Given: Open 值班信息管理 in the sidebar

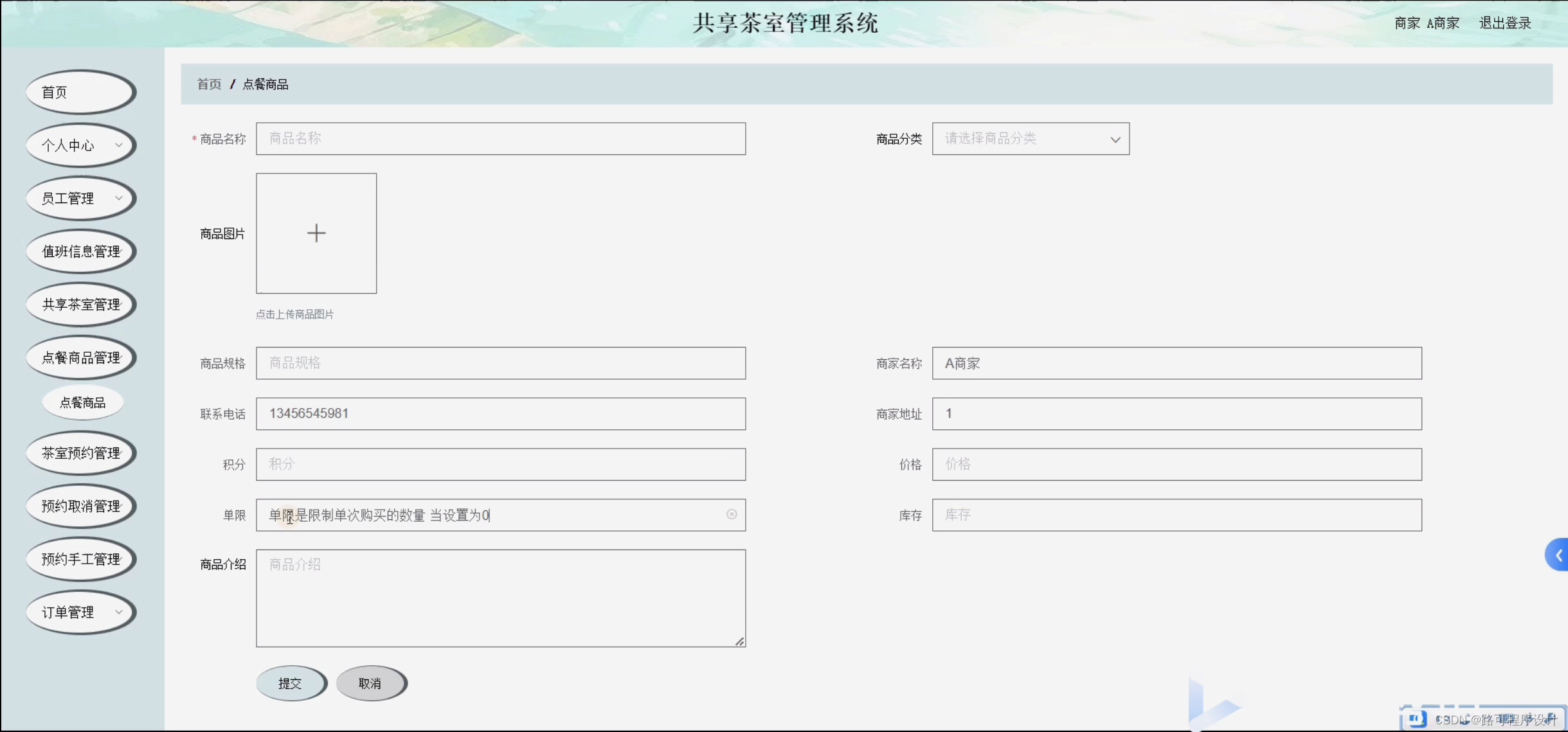Looking at the screenshot, I should click(81, 251).
